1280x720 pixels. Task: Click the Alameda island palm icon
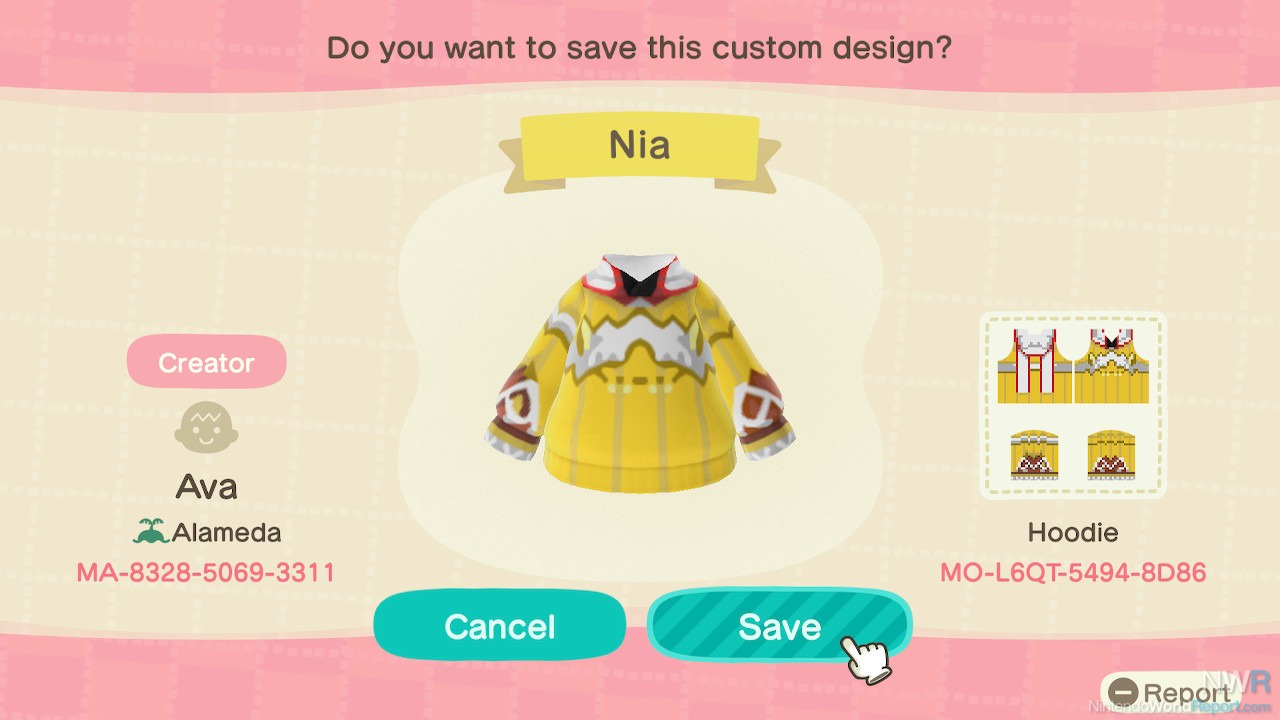tap(151, 532)
